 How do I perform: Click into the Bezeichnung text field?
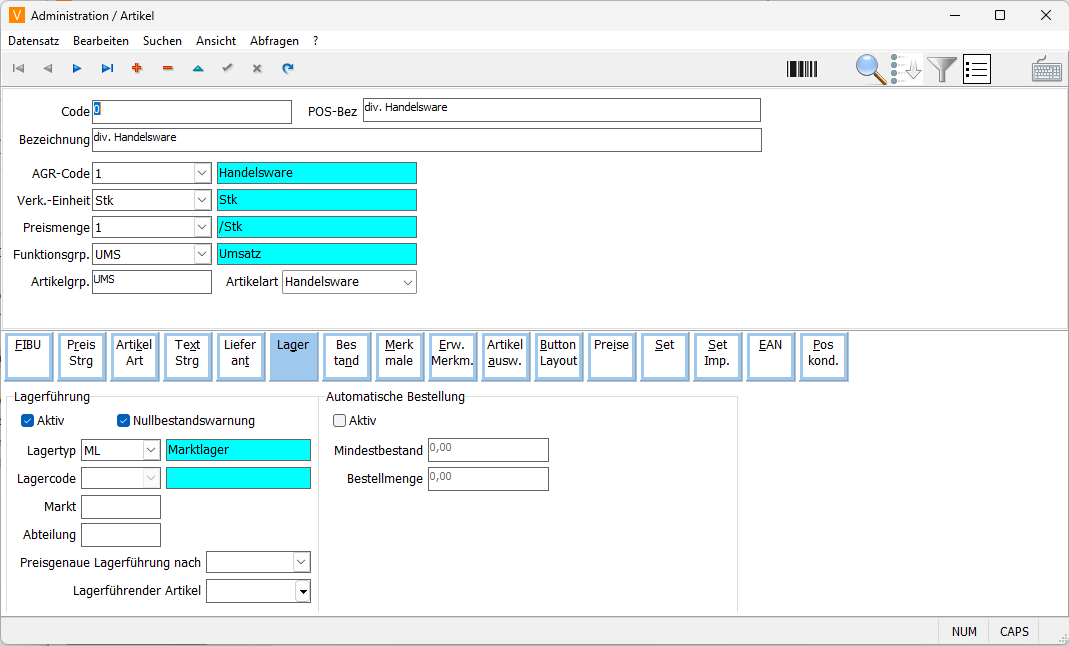pos(426,140)
